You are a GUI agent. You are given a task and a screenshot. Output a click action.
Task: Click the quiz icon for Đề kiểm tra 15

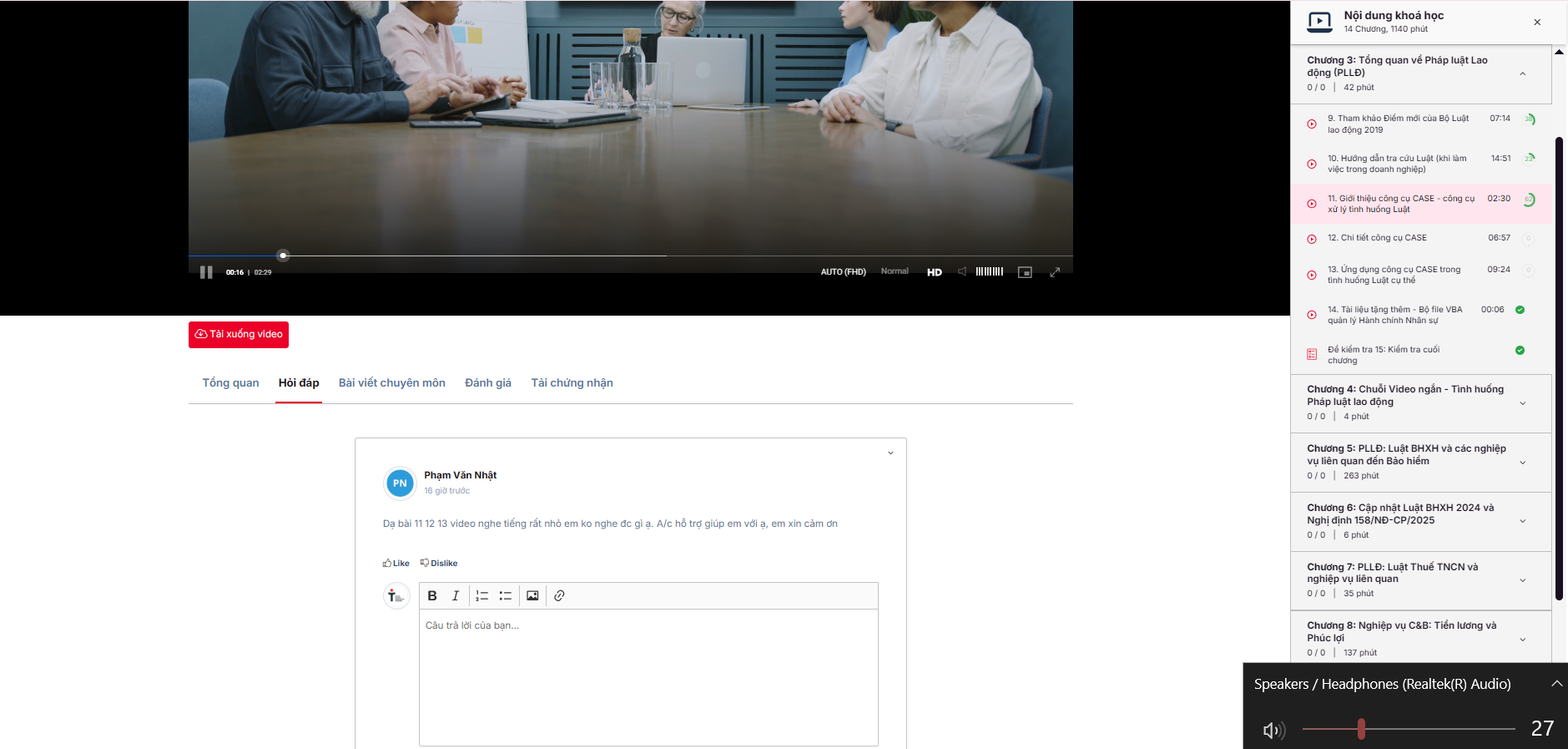(x=1312, y=355)
